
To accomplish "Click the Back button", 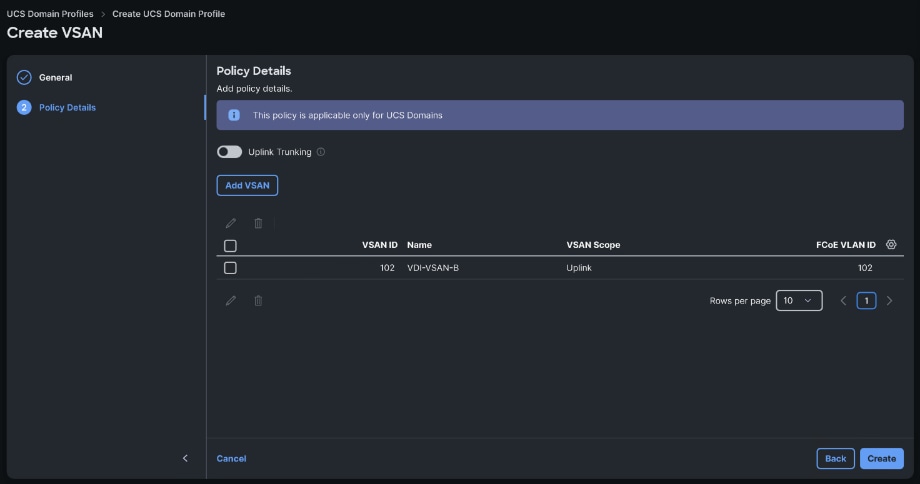I will tap(836, 459).
